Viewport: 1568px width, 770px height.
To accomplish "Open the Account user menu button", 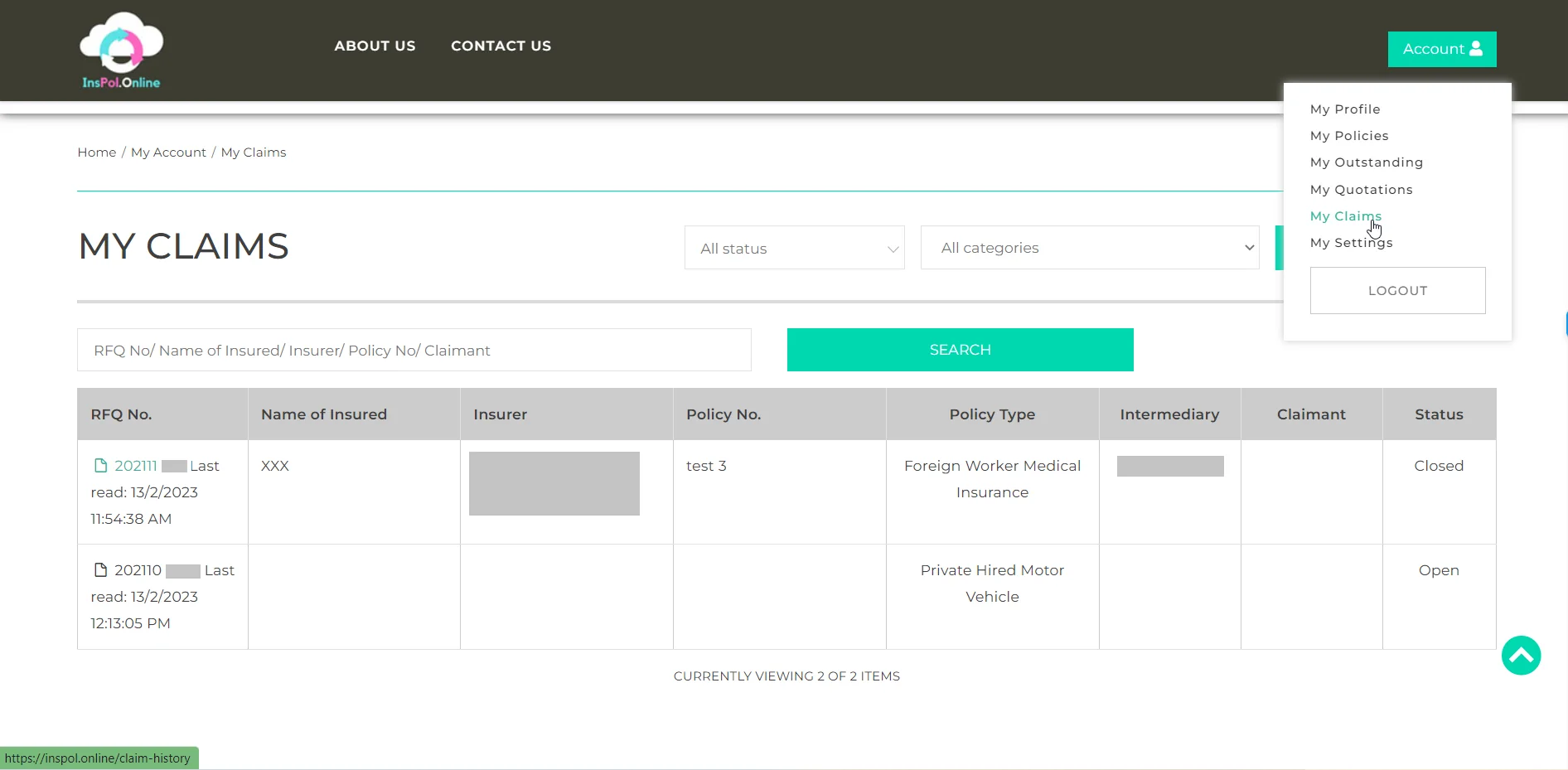I will coord(1442,49).
